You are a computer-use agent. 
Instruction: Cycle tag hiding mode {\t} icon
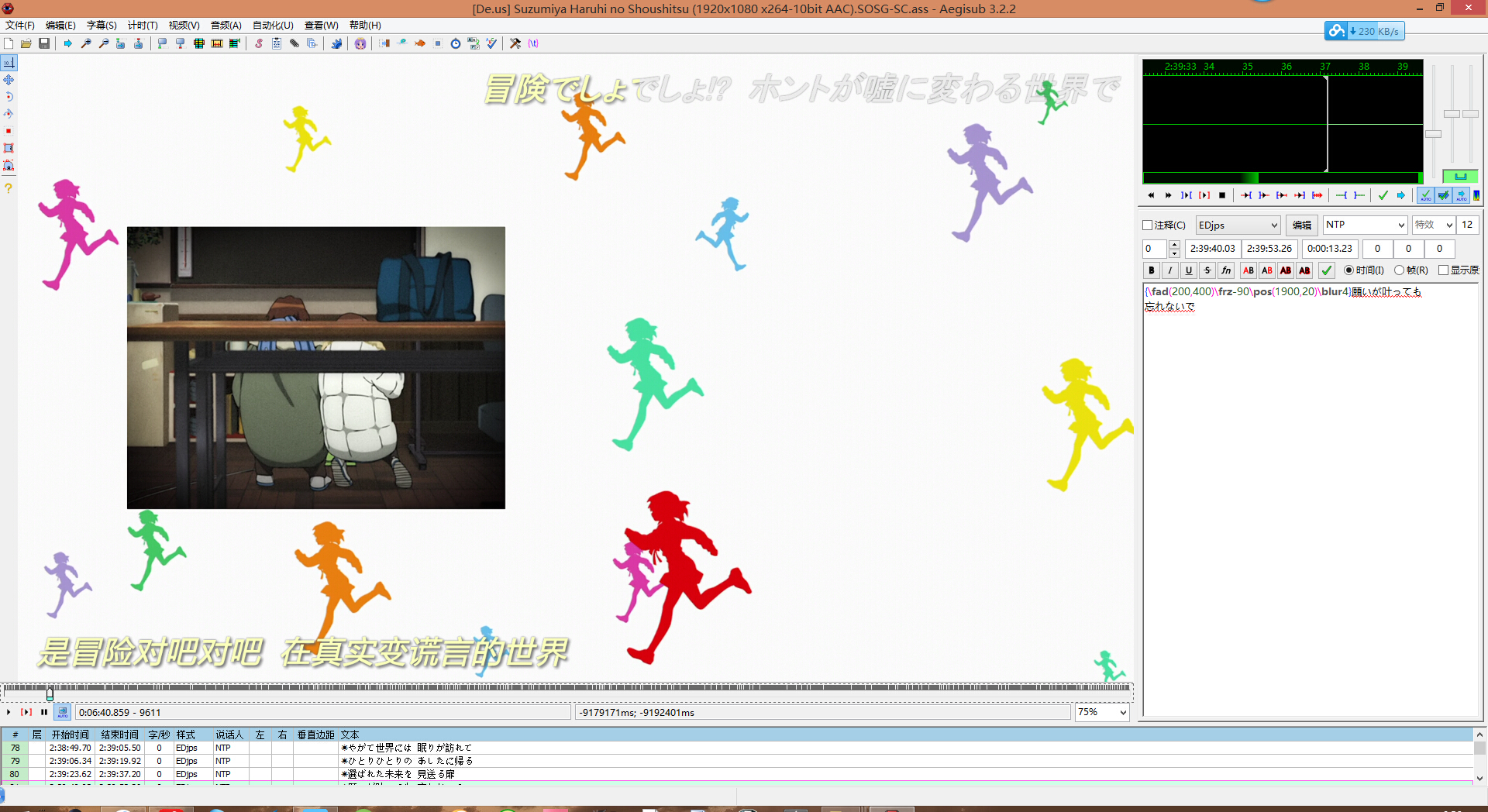533,43
